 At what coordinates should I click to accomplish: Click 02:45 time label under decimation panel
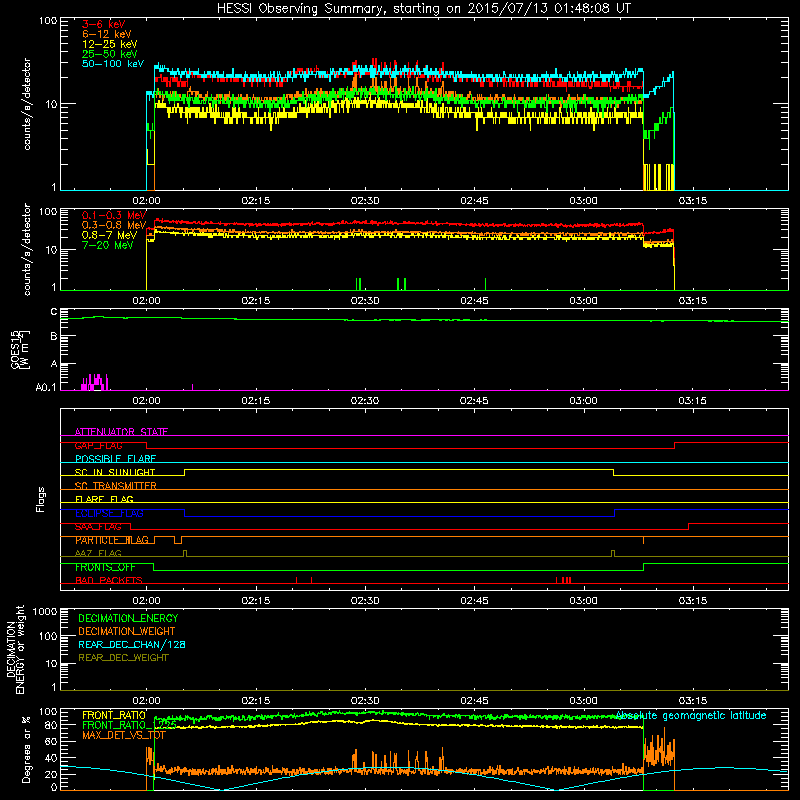(x=474, y=701)
